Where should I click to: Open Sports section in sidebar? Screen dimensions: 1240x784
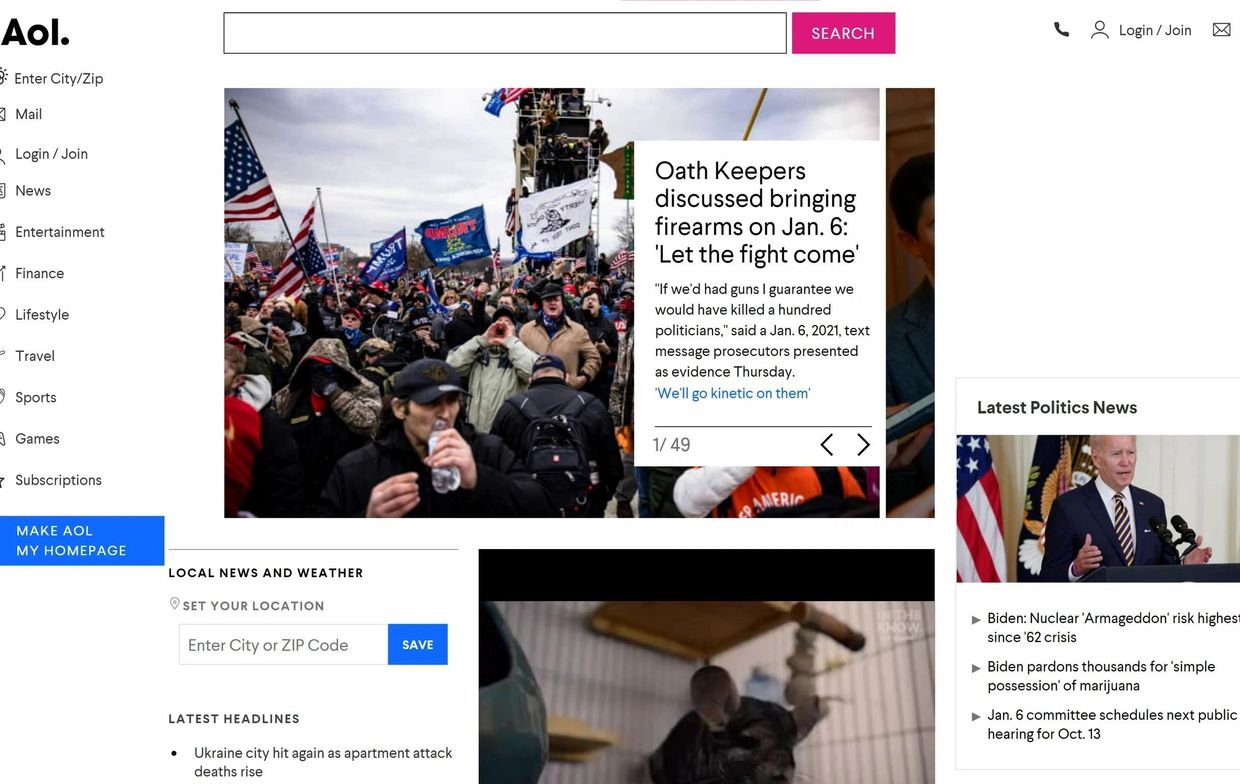click(x=36, y=397)
